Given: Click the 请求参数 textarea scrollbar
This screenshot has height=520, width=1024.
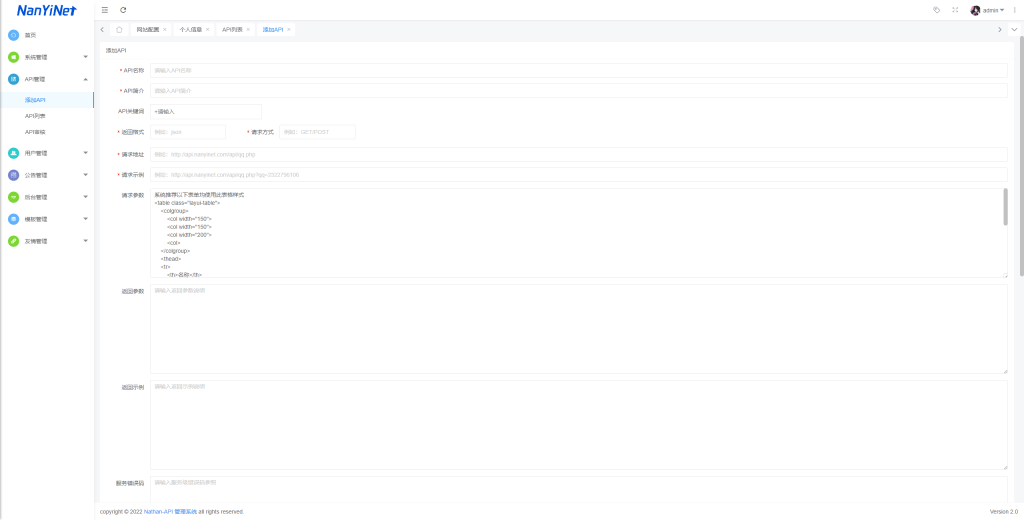Looking at the screenshot, I should point(1004,207).
